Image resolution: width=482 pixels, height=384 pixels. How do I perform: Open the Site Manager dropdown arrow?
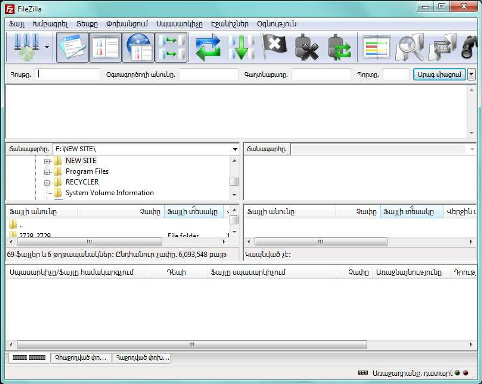point(47,47)
